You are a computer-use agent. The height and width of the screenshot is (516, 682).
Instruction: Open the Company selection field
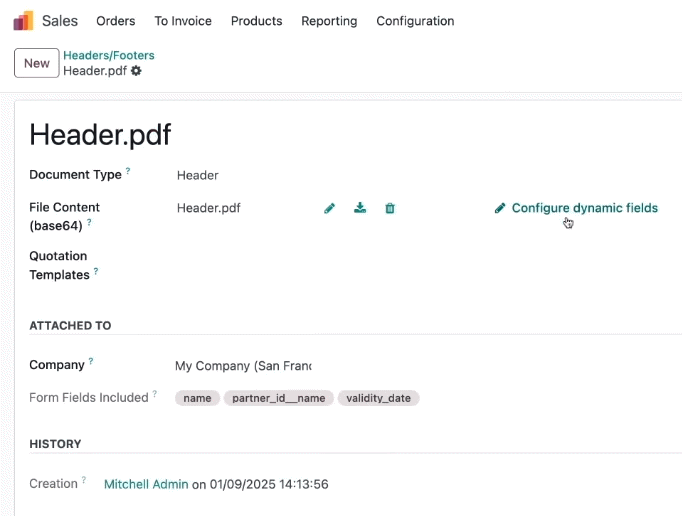coord(244,366)
